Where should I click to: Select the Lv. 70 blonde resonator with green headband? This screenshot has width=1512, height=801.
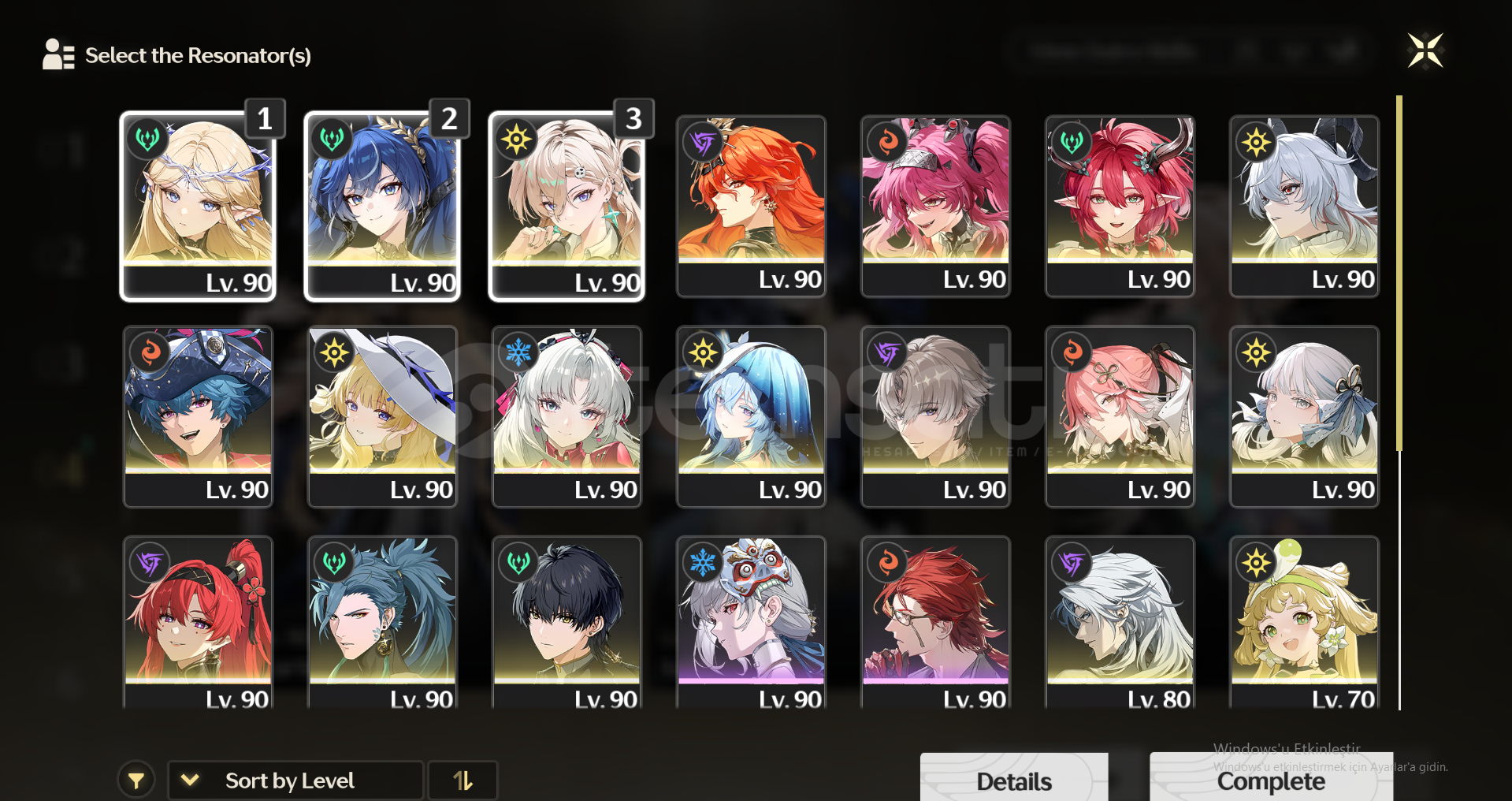tap(1304, 623)
